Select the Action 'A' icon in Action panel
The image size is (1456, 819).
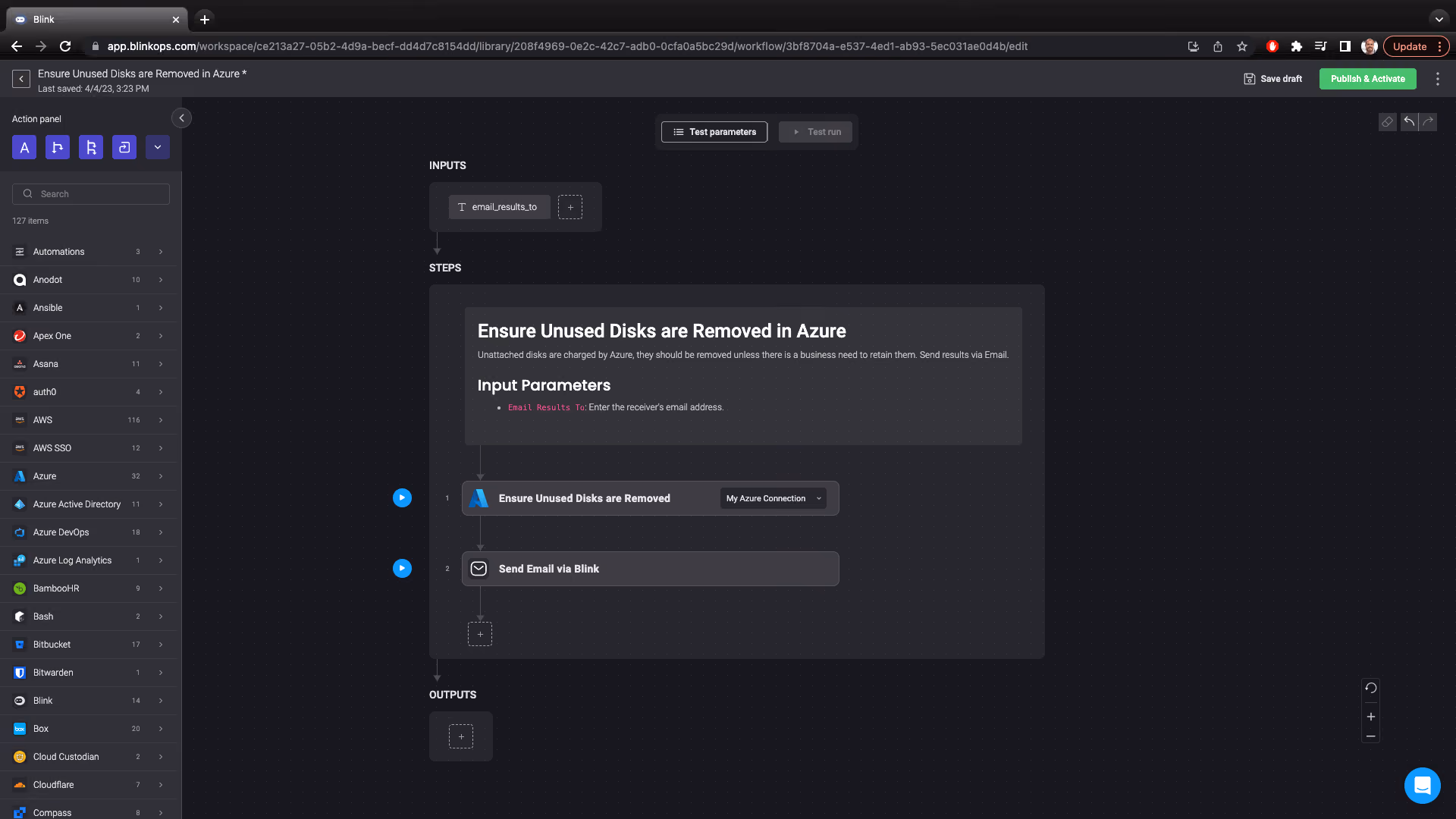click(x=24, y=147)
